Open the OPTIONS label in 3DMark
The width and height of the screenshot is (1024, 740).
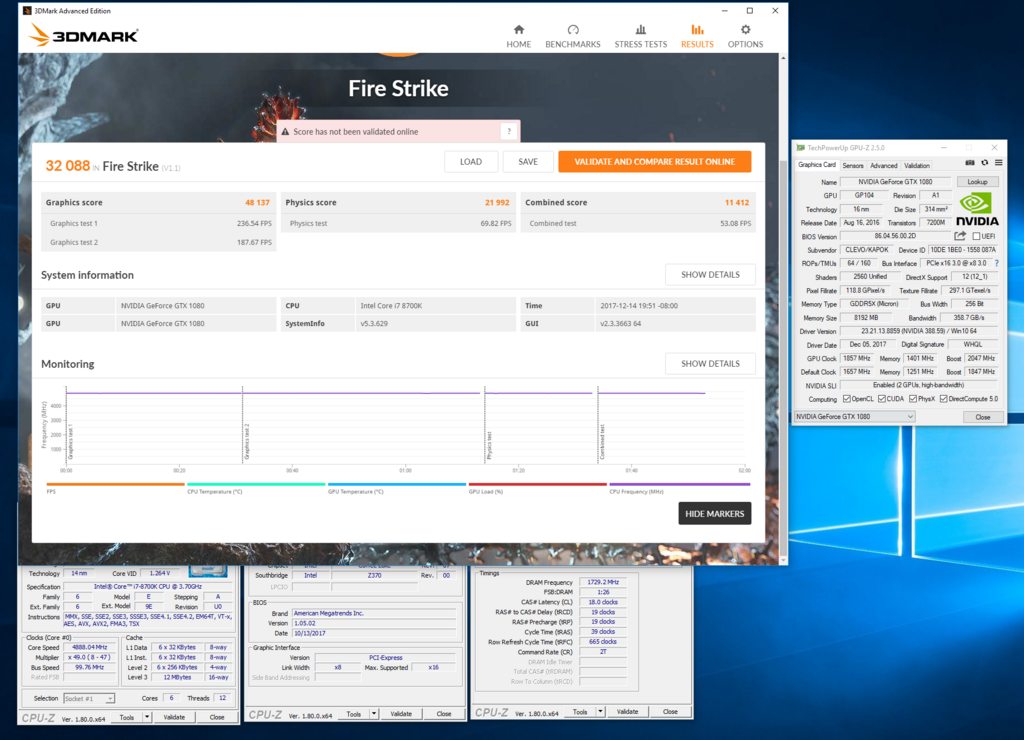point(745,44)
